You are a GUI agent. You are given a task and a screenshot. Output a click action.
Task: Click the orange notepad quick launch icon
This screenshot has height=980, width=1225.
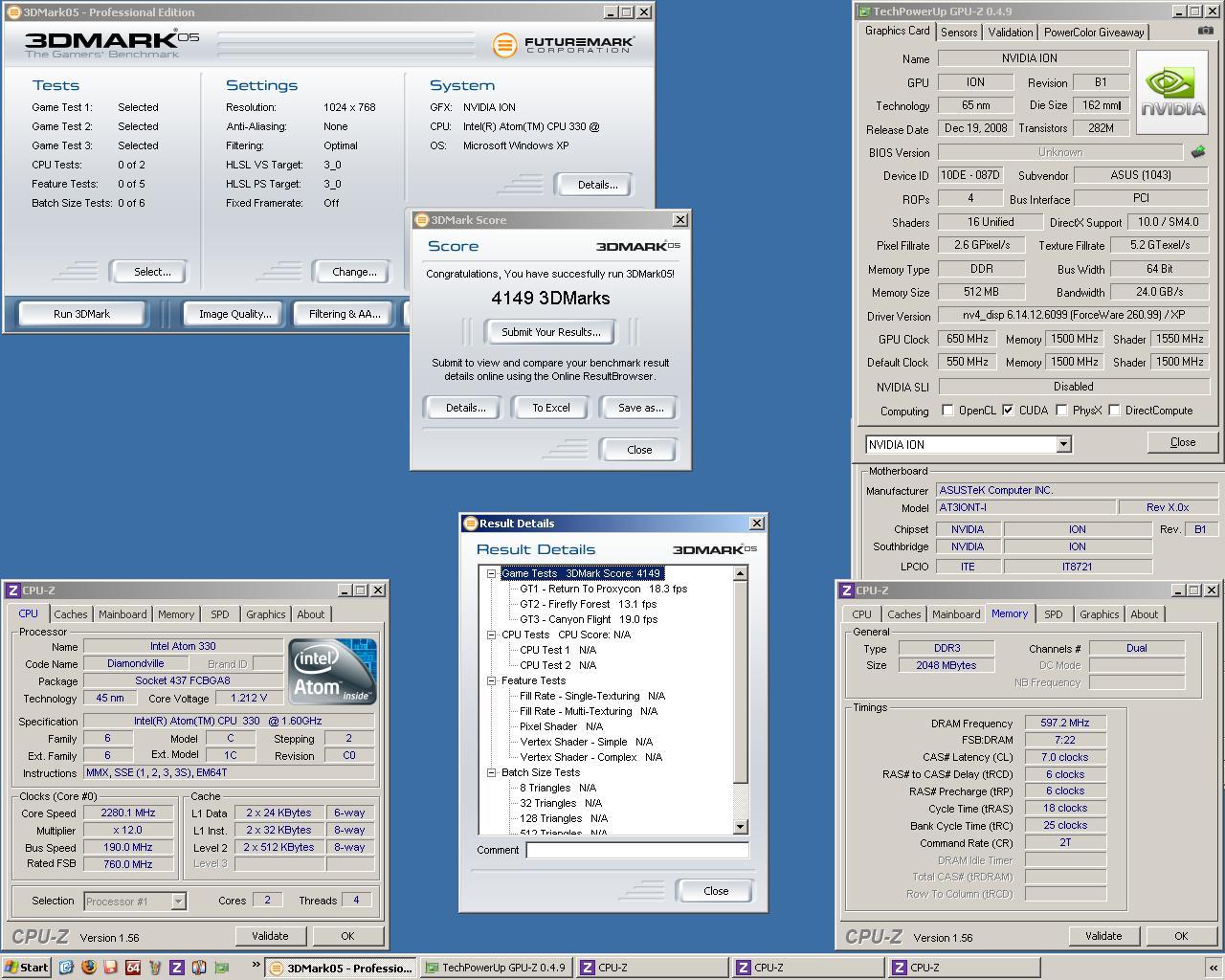point(111,967)
